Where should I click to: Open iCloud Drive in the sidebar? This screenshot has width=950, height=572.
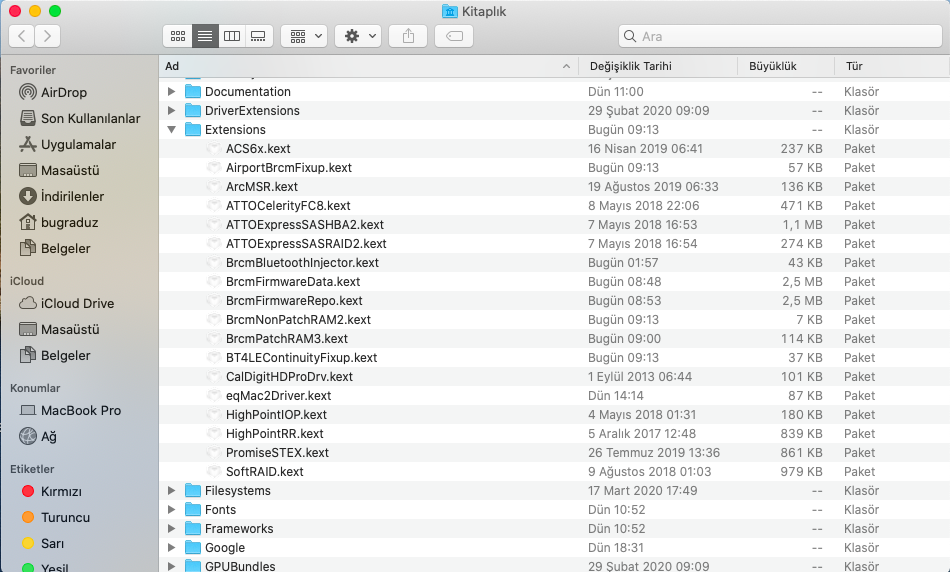[77, 303]
